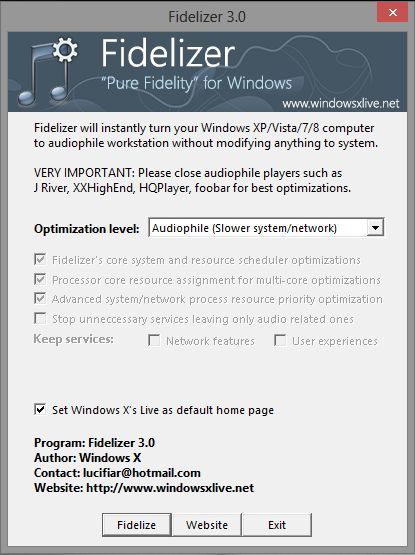Viewport: 415px width, 555px height.
Task: Check the User experiences keep-services box
Action: point(280,341)
